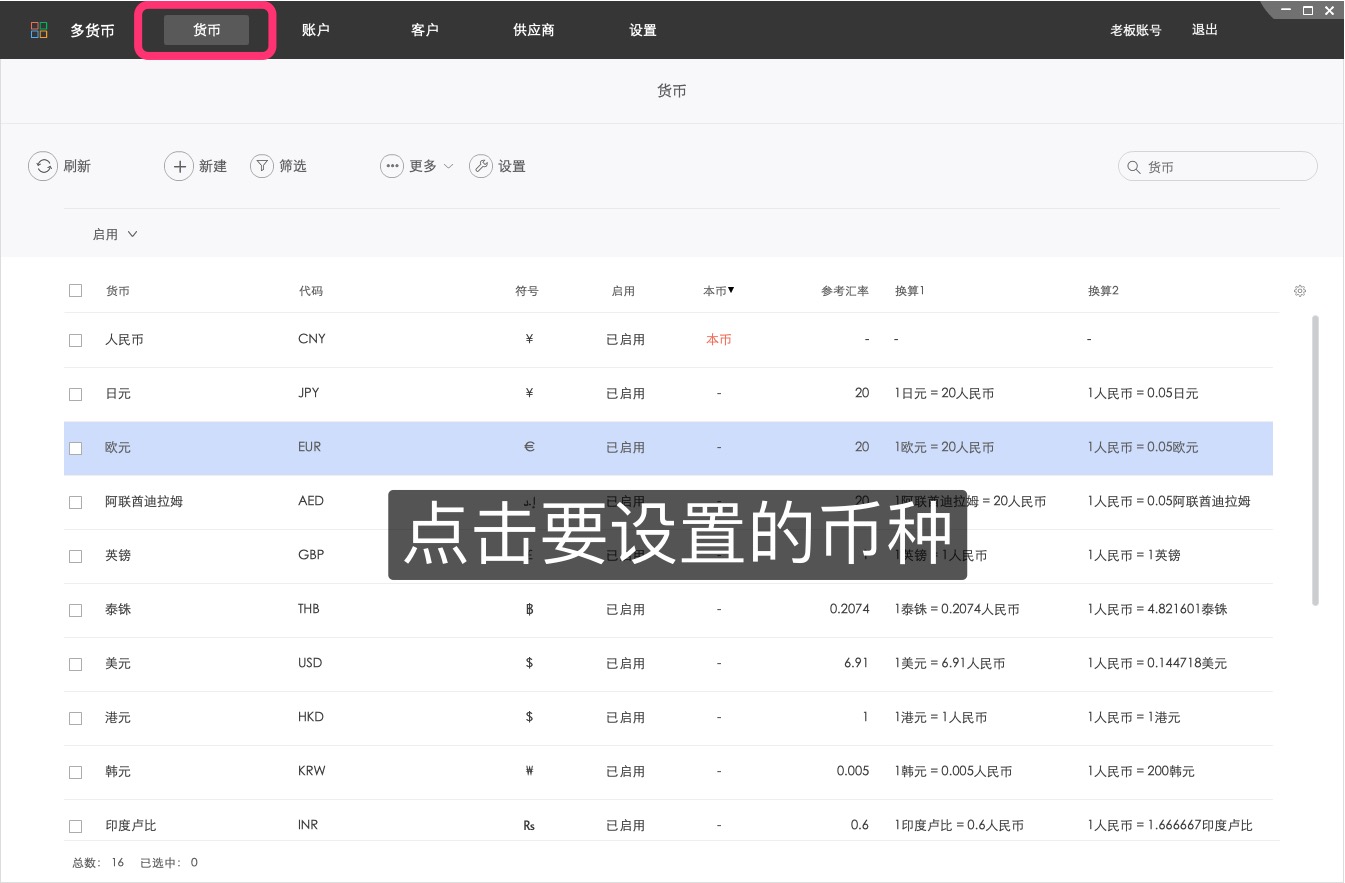The image size is (1345, 883).
Task: Select the 日元 currency name
Action: 118,394
